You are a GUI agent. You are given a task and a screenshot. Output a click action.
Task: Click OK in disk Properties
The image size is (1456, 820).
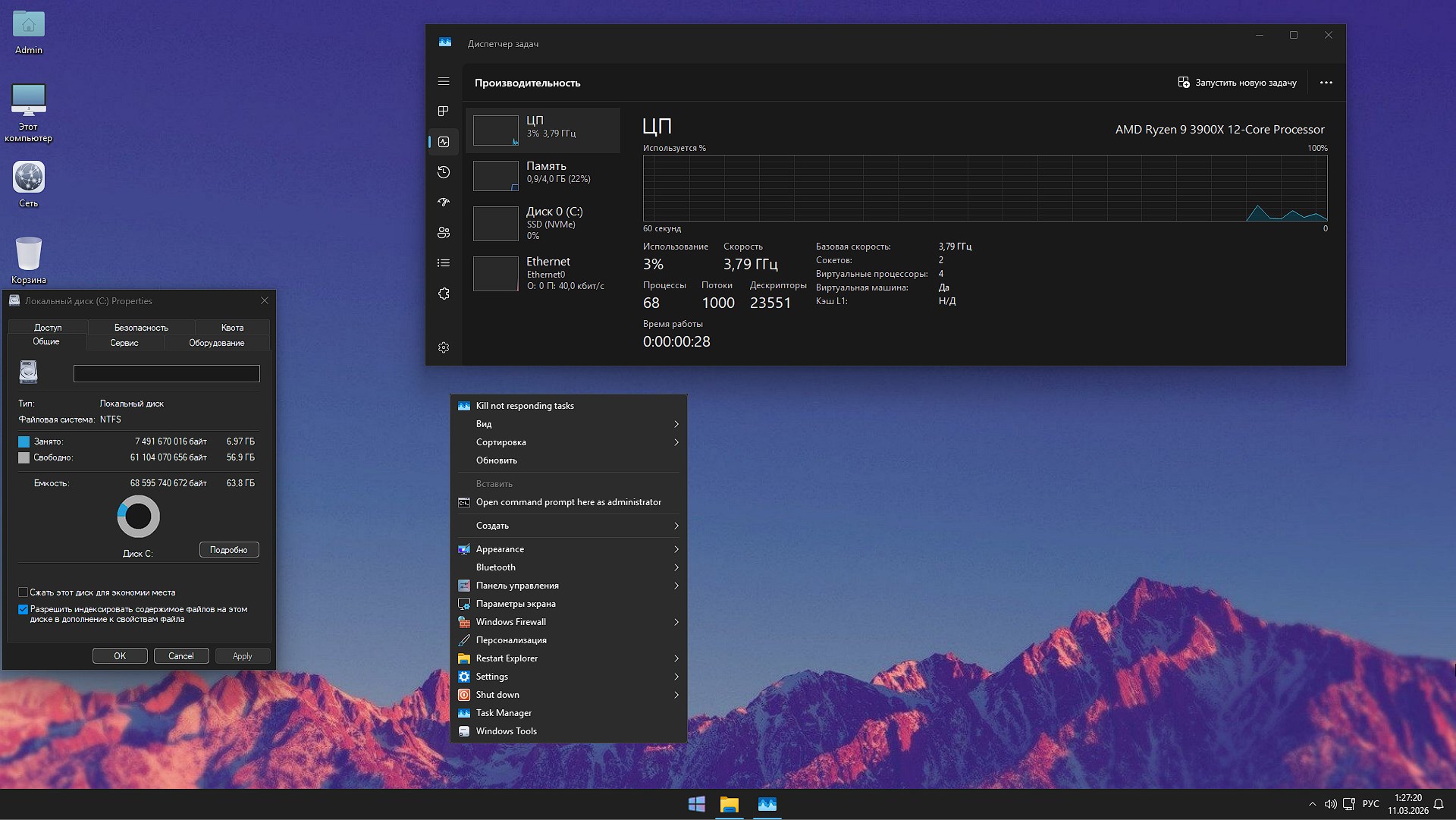(120, 656)
